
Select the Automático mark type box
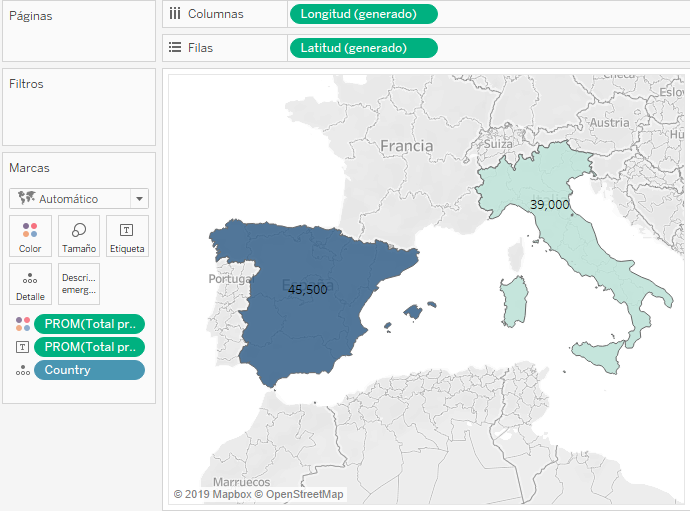pyautogui.click(x=79, y=199)
